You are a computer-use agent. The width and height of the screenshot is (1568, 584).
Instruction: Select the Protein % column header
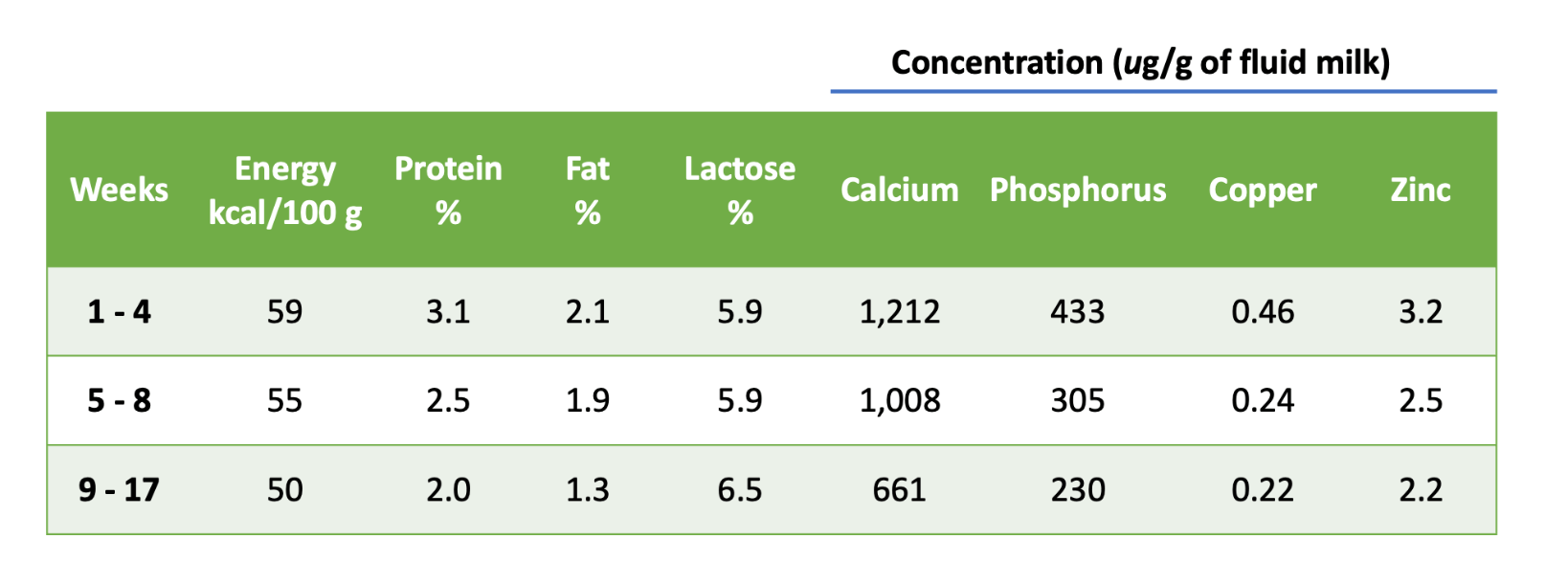(x=448, y=190)
